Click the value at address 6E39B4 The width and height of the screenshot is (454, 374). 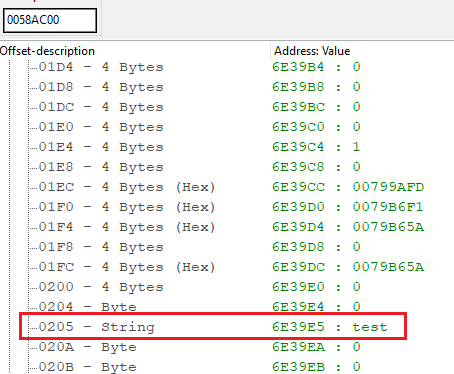(x=356, y=67)
